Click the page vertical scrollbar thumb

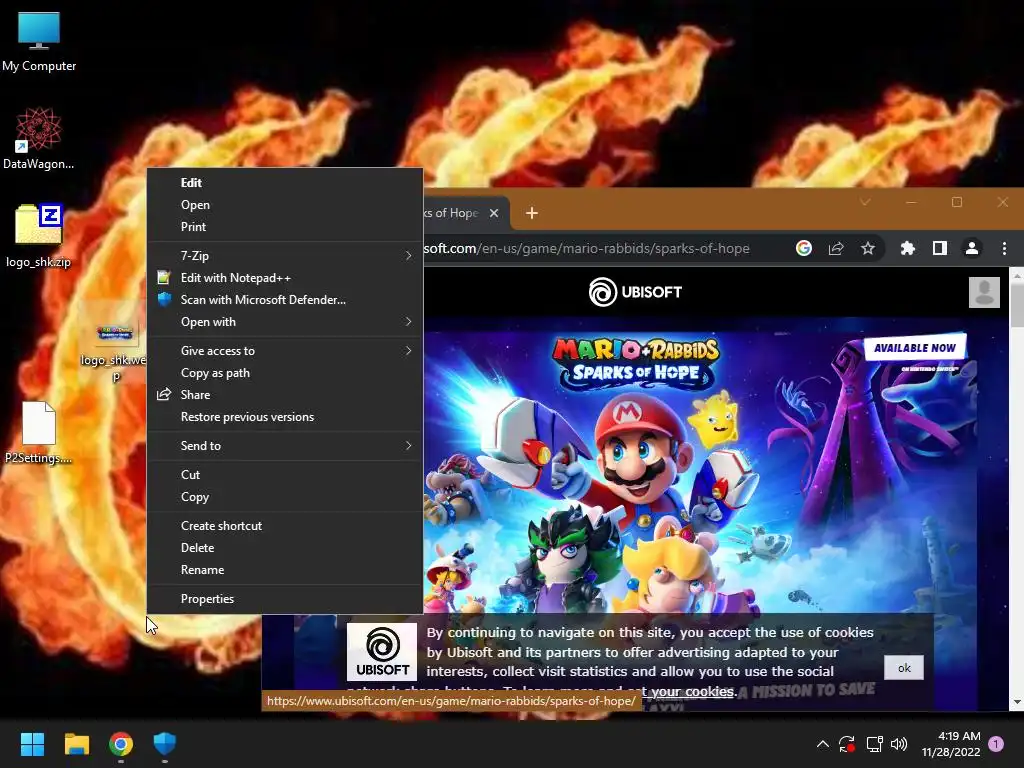coord(1017,304)
